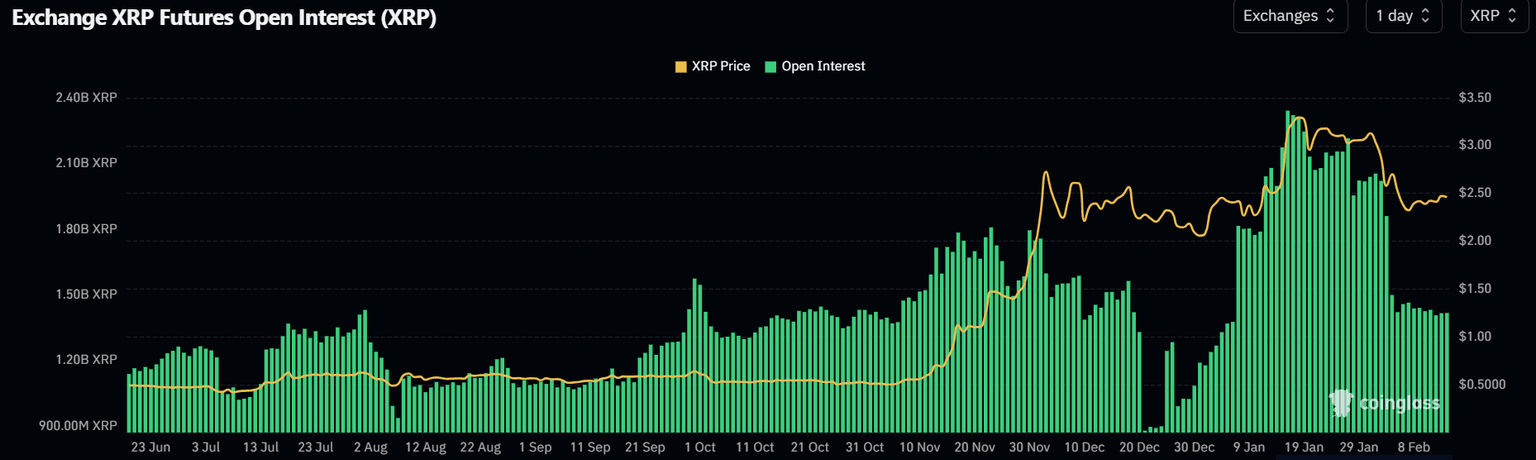Click the Exchanges dropdown chevron arrows
The image size is (1536, 460).
(x=1330, y=16)
